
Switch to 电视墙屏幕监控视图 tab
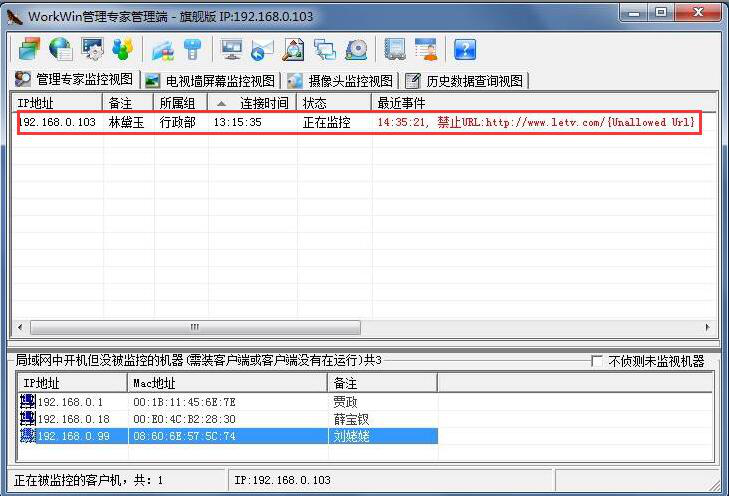coord(210,81)
